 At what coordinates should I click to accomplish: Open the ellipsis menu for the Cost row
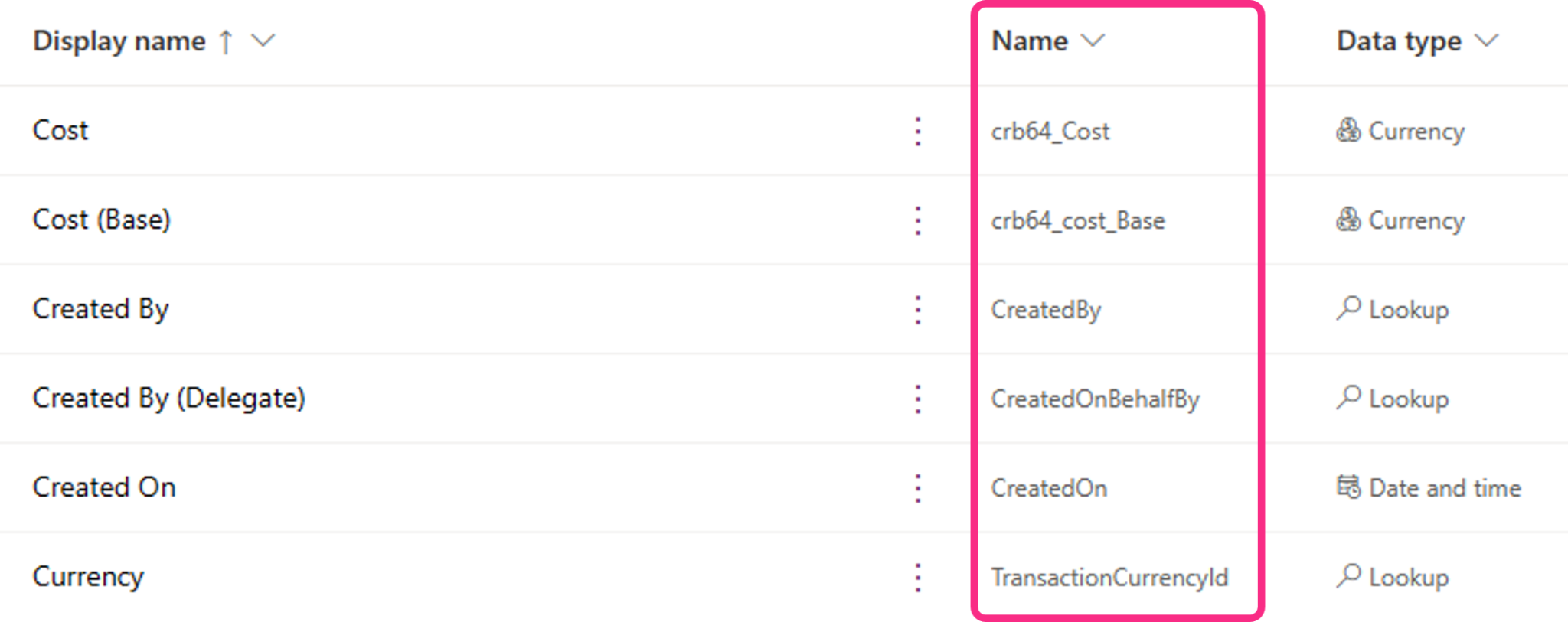[917, 131]
